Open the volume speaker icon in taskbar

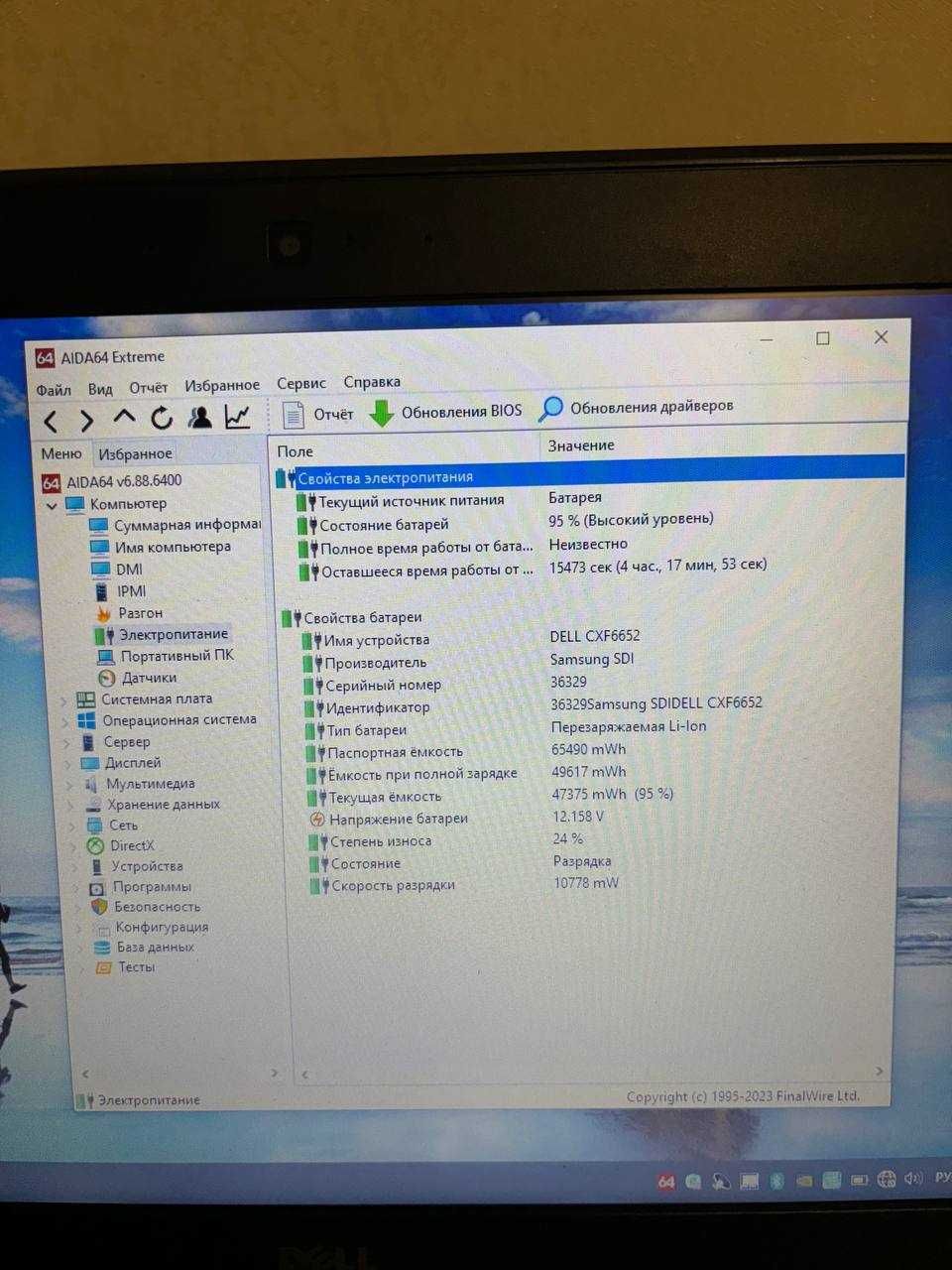click(x=912, y=1178)
